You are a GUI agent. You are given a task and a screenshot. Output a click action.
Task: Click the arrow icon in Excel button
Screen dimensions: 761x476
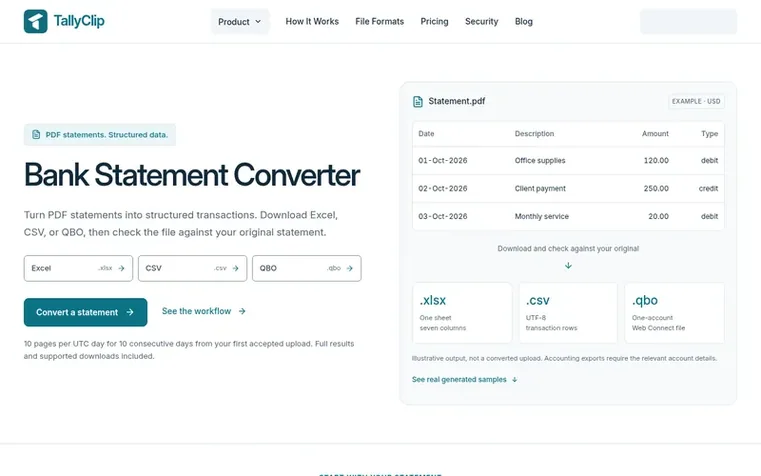121,268
